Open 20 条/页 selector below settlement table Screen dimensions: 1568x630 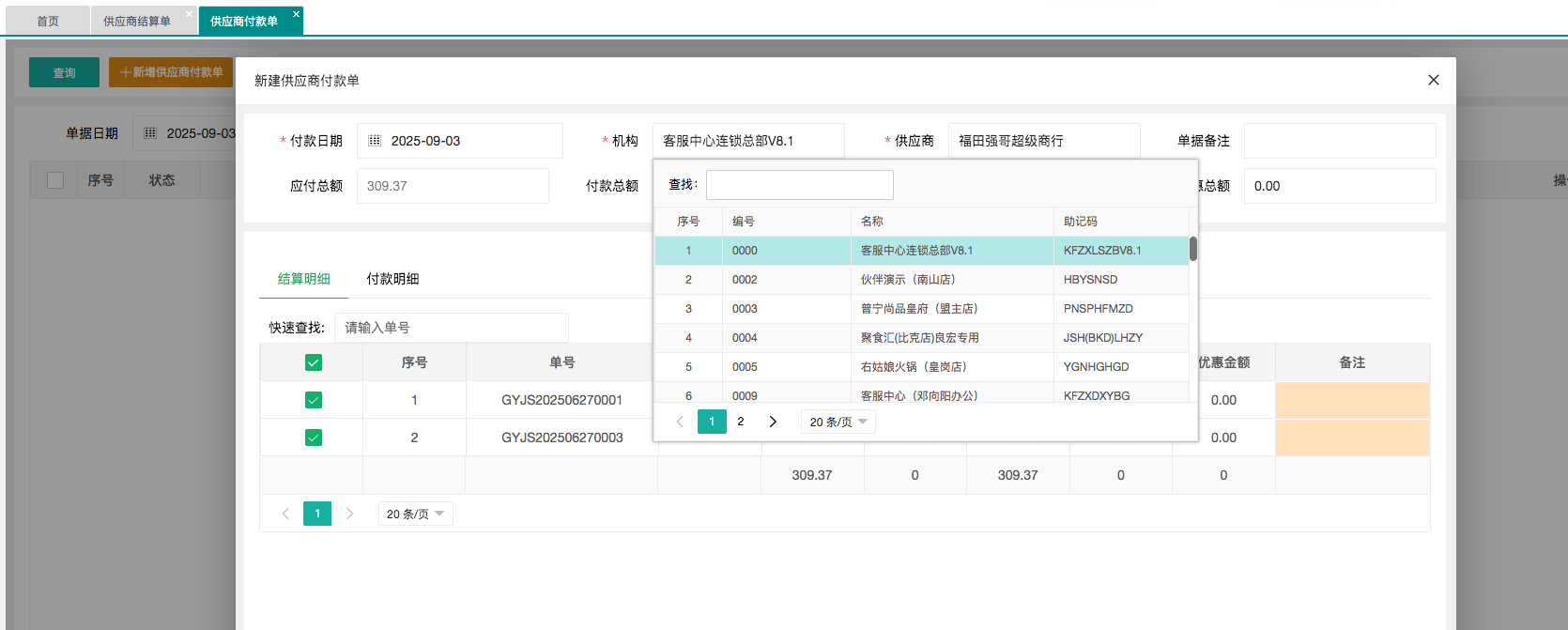(415, 514)
